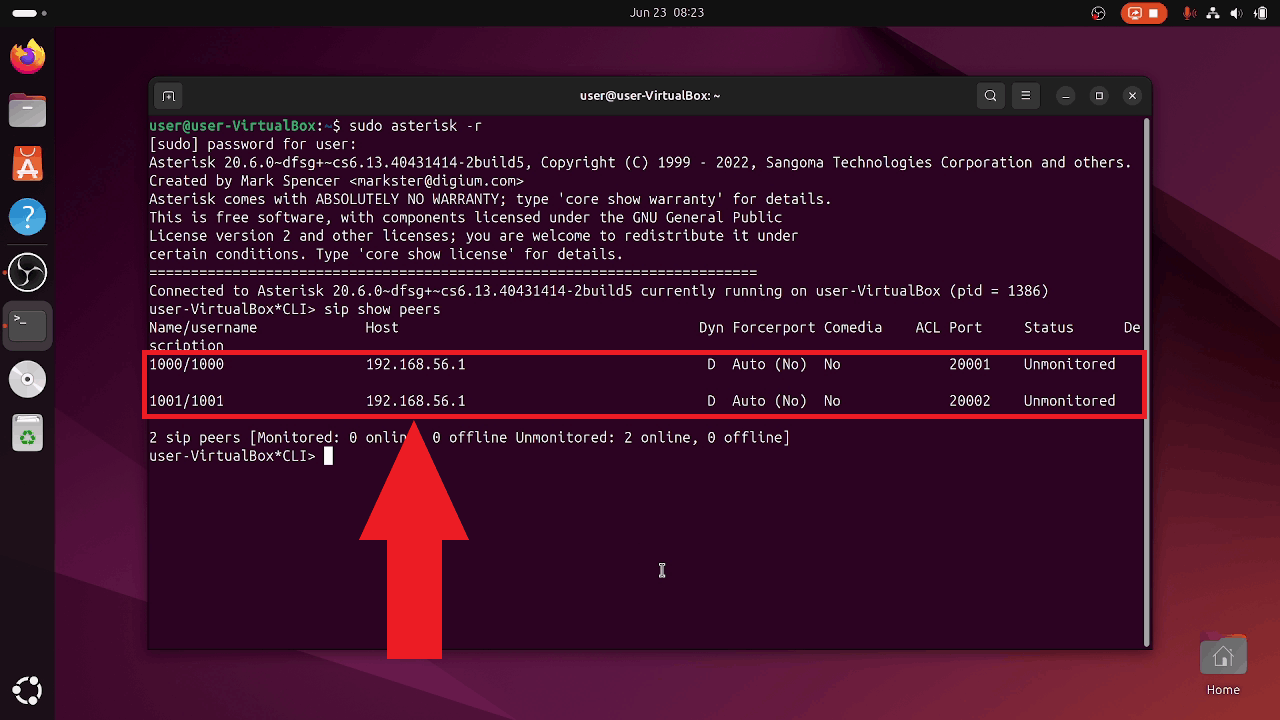This screenshot has width=1280, height=720.
Task: Click the Status column header
Action: click(1048, 328)
